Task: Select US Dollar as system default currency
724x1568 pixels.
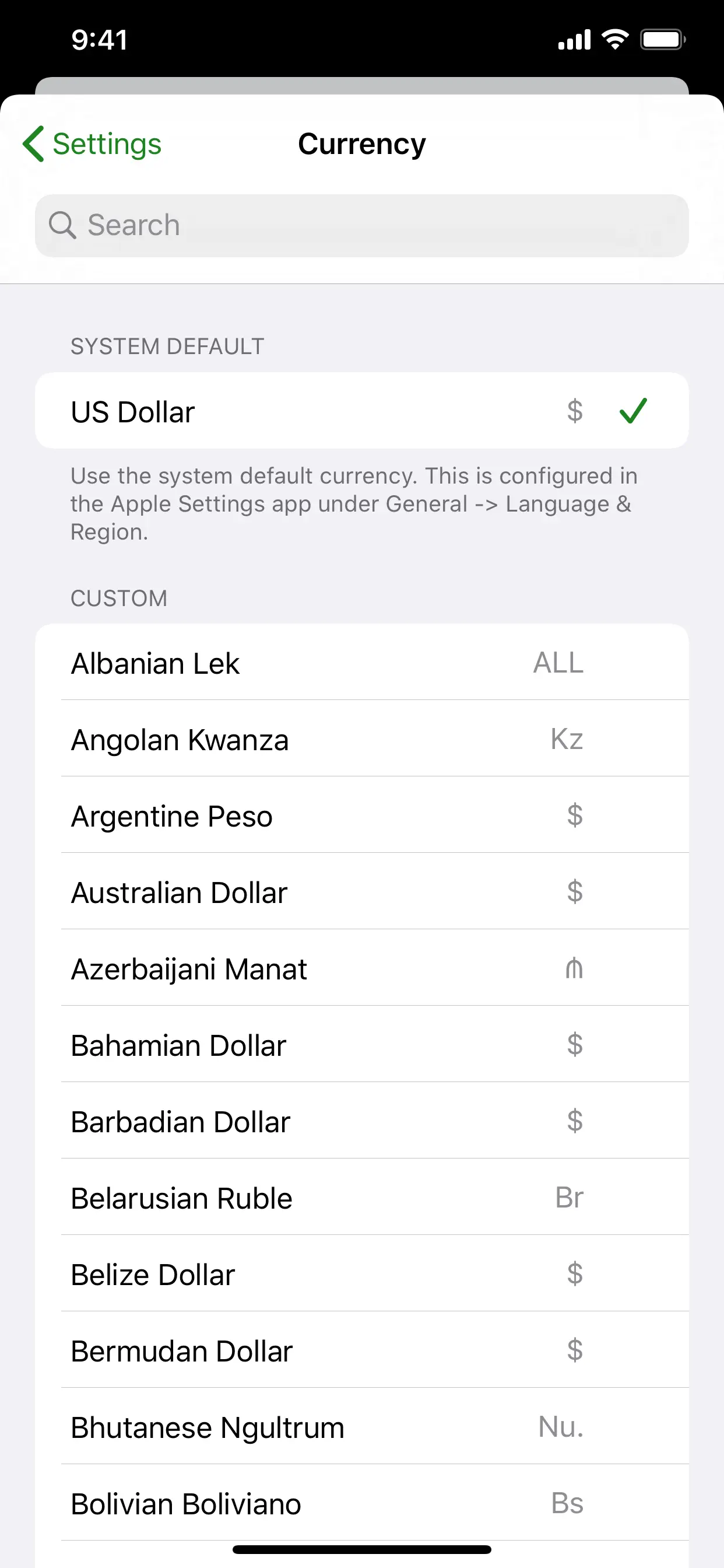Action: tap(362, 411)
